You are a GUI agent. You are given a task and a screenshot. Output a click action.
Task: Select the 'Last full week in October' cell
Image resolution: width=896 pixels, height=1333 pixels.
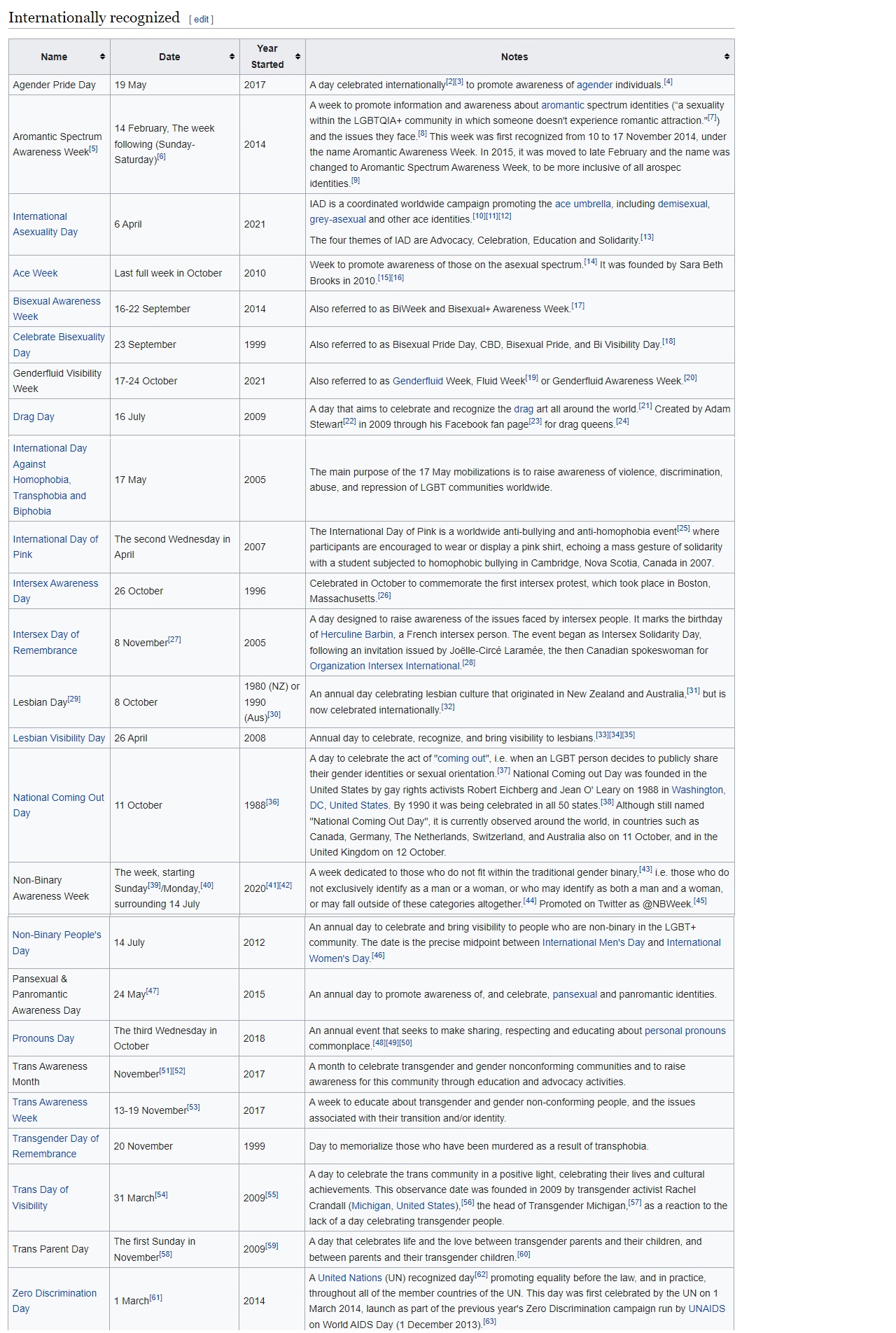[x=175, y=273]
